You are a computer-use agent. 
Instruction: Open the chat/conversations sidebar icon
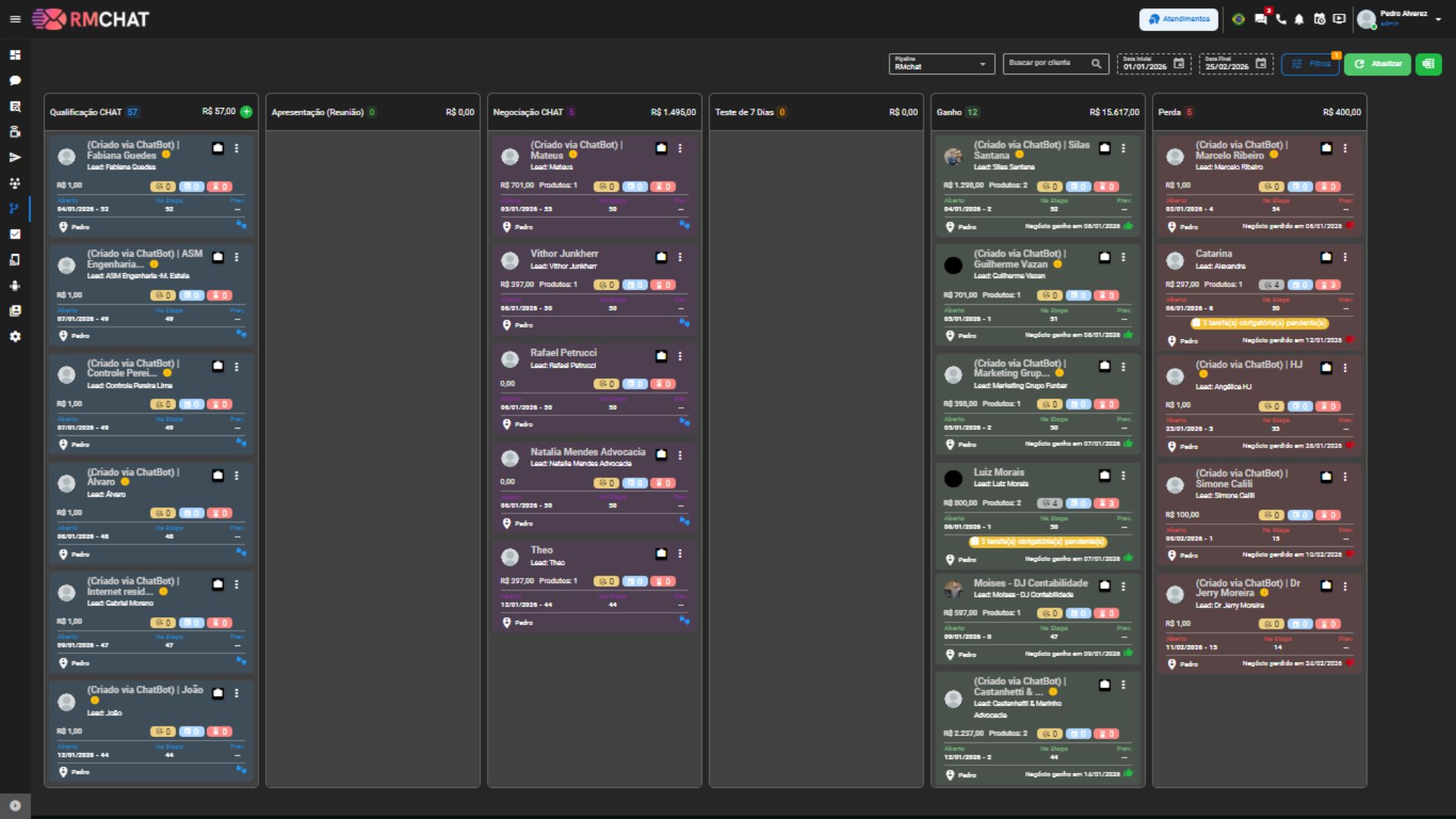[15, 81]
